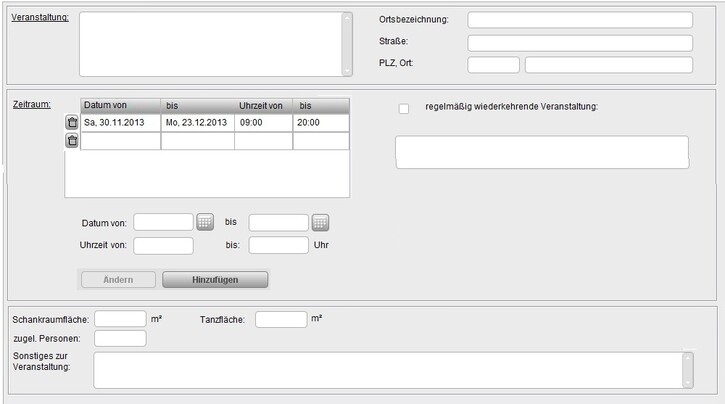725x404 pixels.
Task: Click into the Straße field
Action: coord(580,43)
